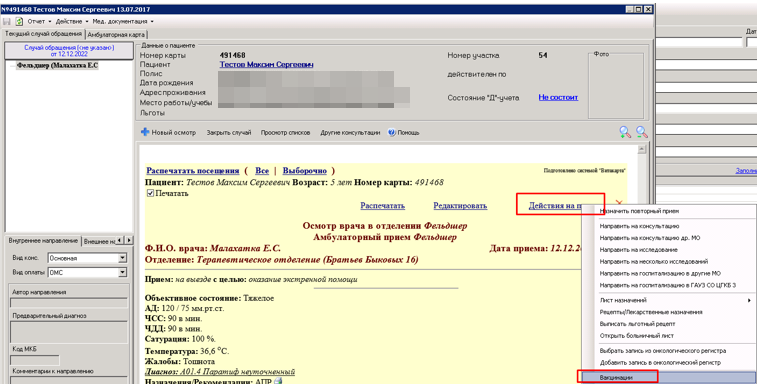Click Просмотр списков toolbar button
The image size is (759, 386).
[285, 132]
